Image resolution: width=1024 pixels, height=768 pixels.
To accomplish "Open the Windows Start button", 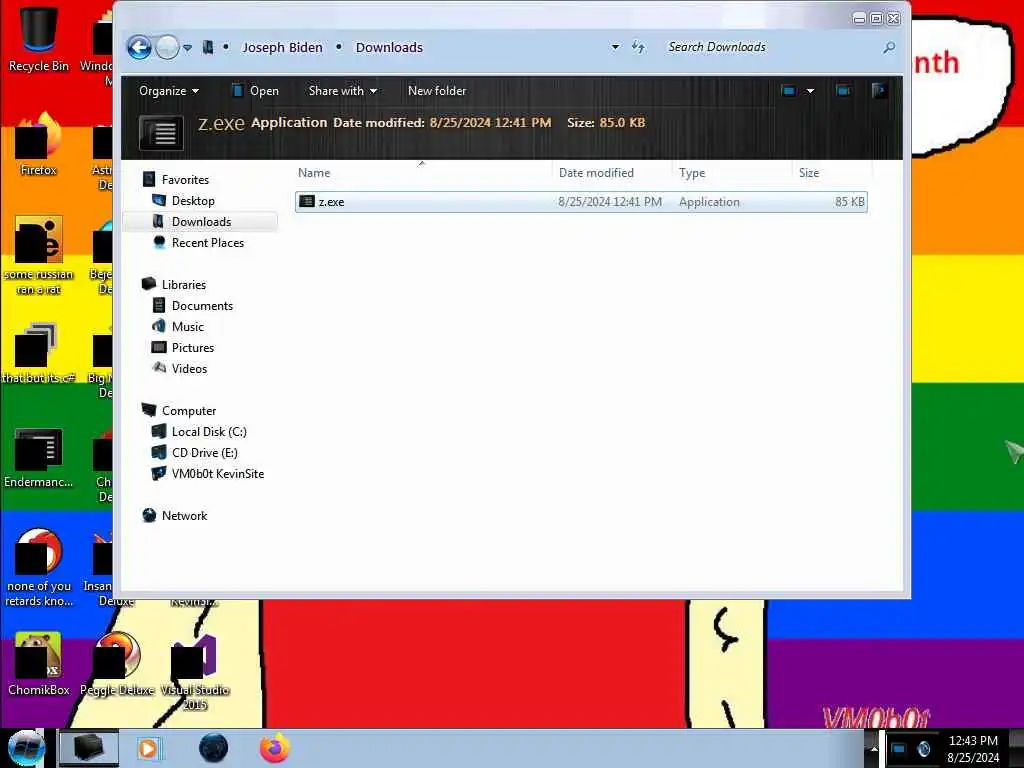I will pos(25,748).
